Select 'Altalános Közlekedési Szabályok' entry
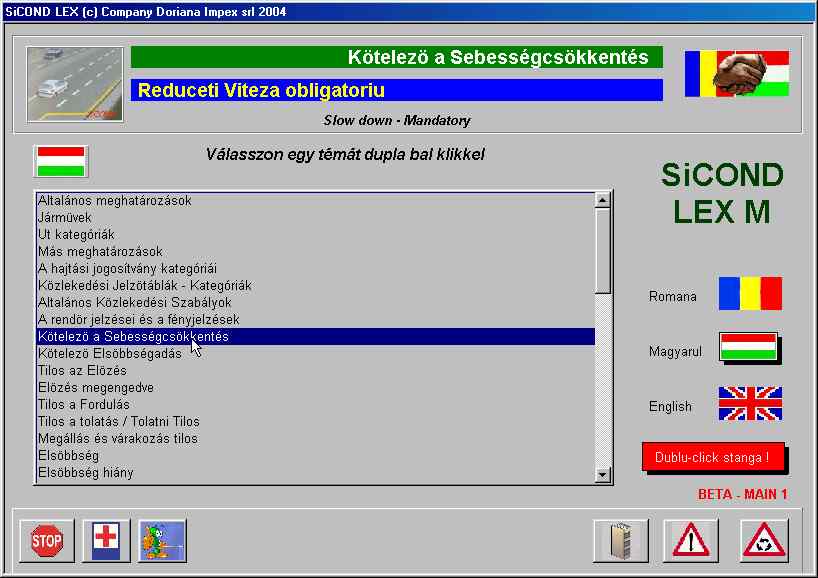This screenshot has width=818, height=578. [x=316, y=303]
